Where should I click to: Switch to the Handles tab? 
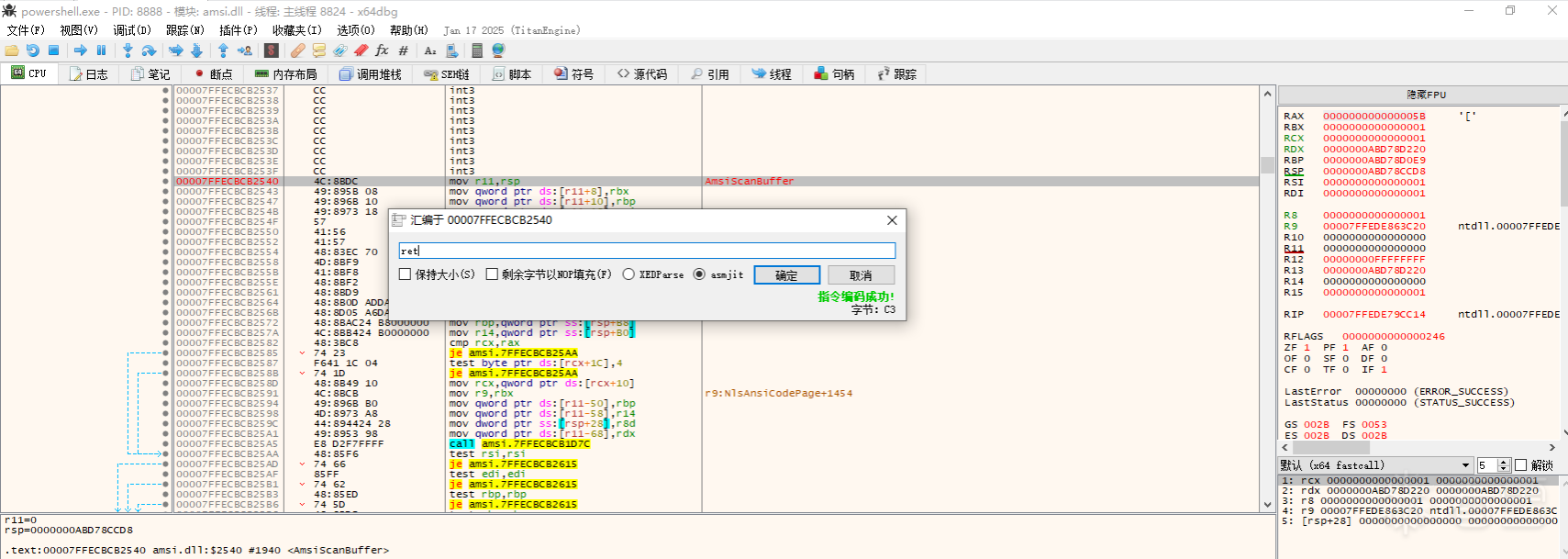click(x=835, y=74)
